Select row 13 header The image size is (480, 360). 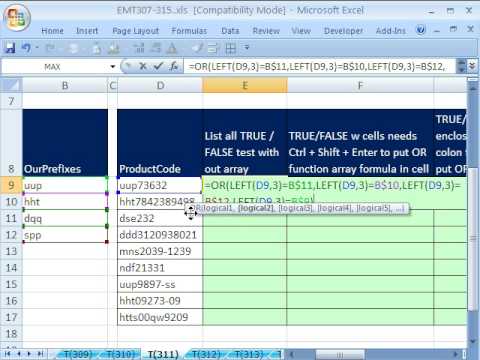[11, 251]
